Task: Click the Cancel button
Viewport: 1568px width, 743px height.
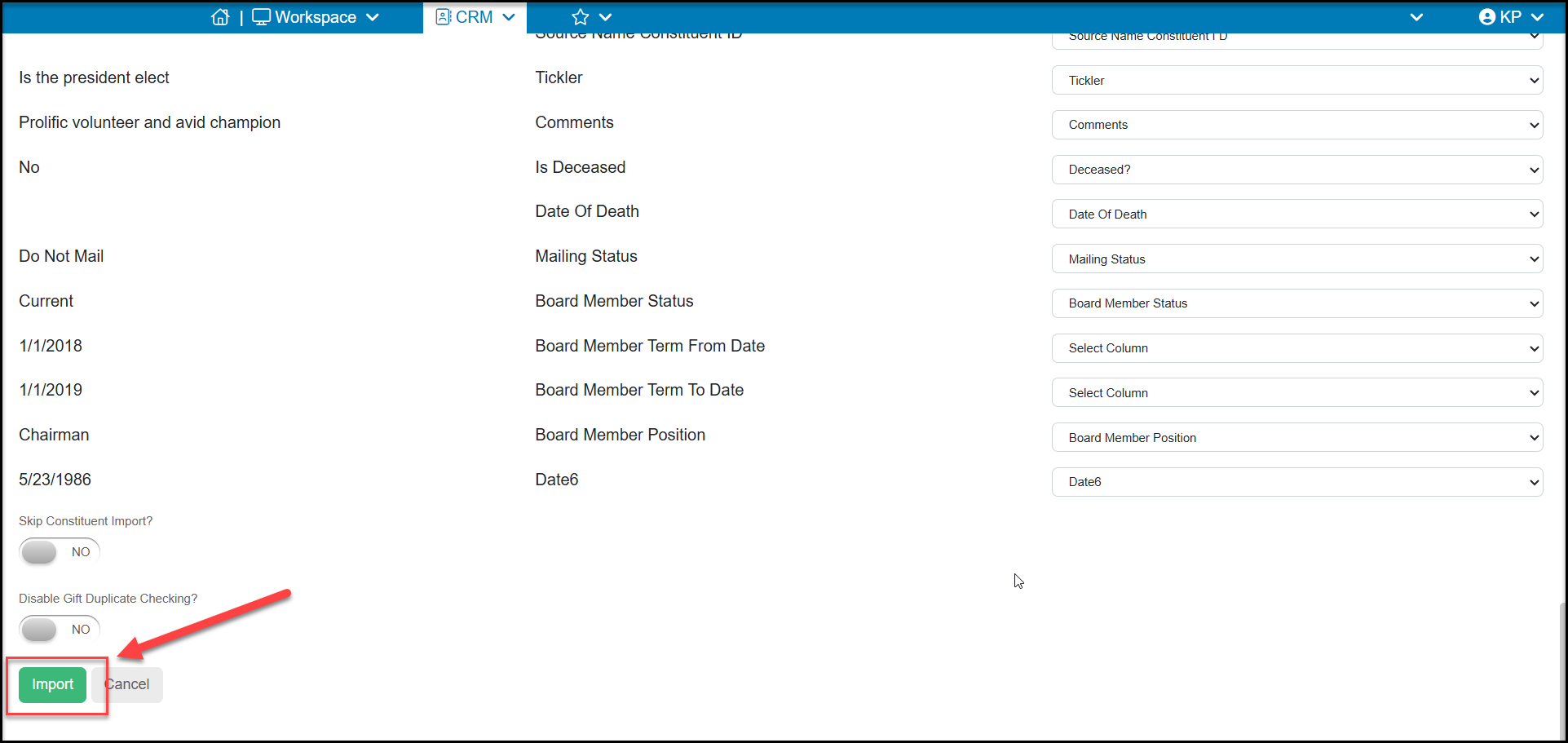Action: pyautogui.click(x=127, y=685)
